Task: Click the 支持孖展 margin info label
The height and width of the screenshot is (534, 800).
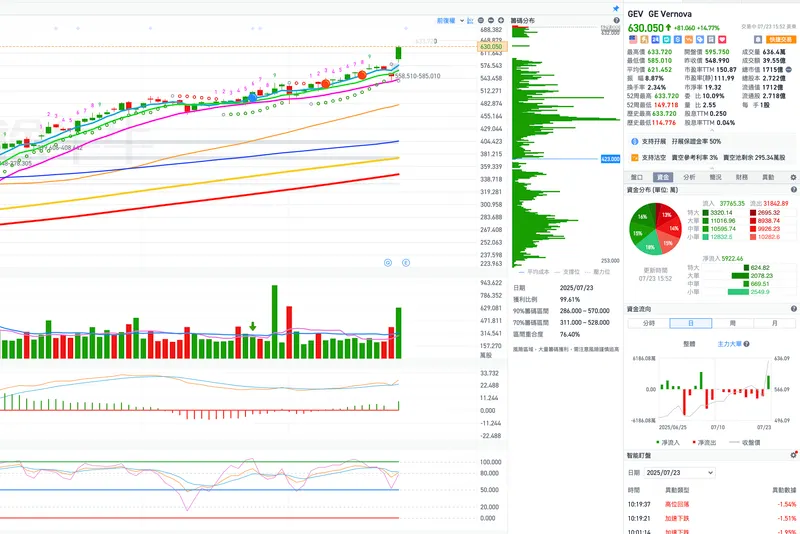Action: click(654, 141)
